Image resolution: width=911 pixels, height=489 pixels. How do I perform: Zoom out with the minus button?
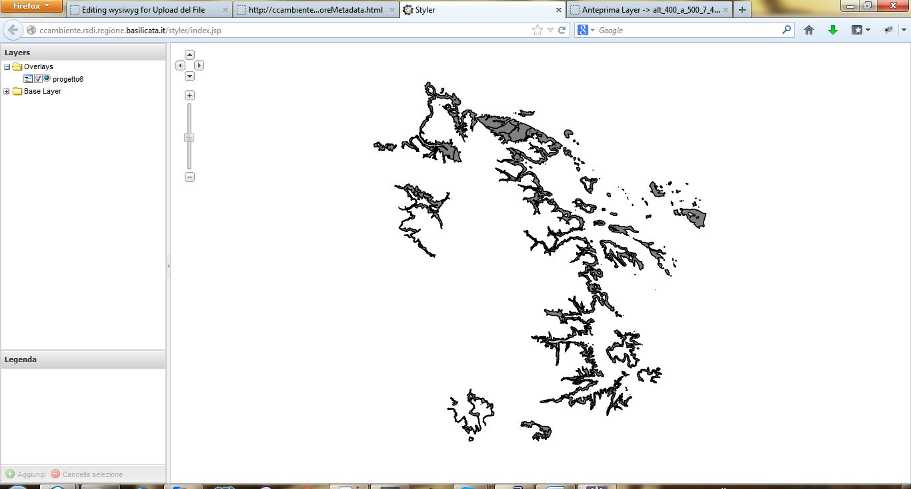coord(189,177)
